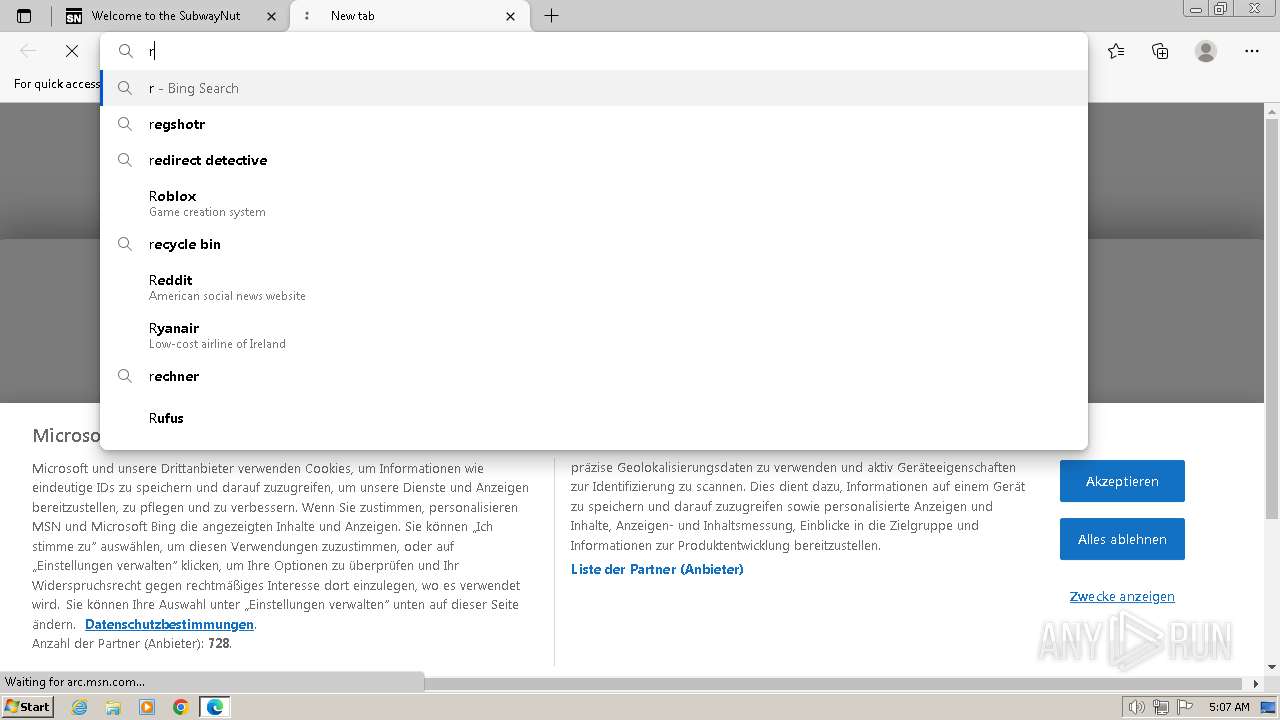The height and width of the screenshot is (720, 1280).
Task: Open the Datenschutzbestimmungen link
Action: pos(169,624)
